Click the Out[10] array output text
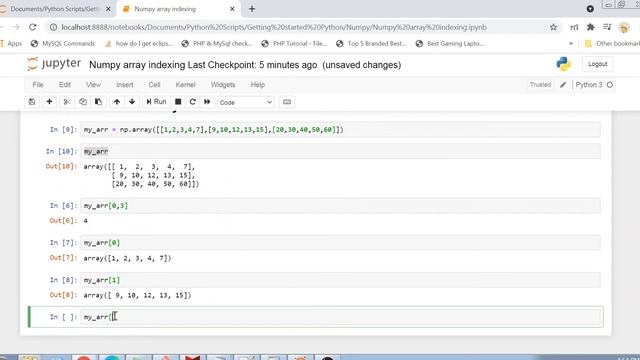The image size is (640, 360). point(141,175)
